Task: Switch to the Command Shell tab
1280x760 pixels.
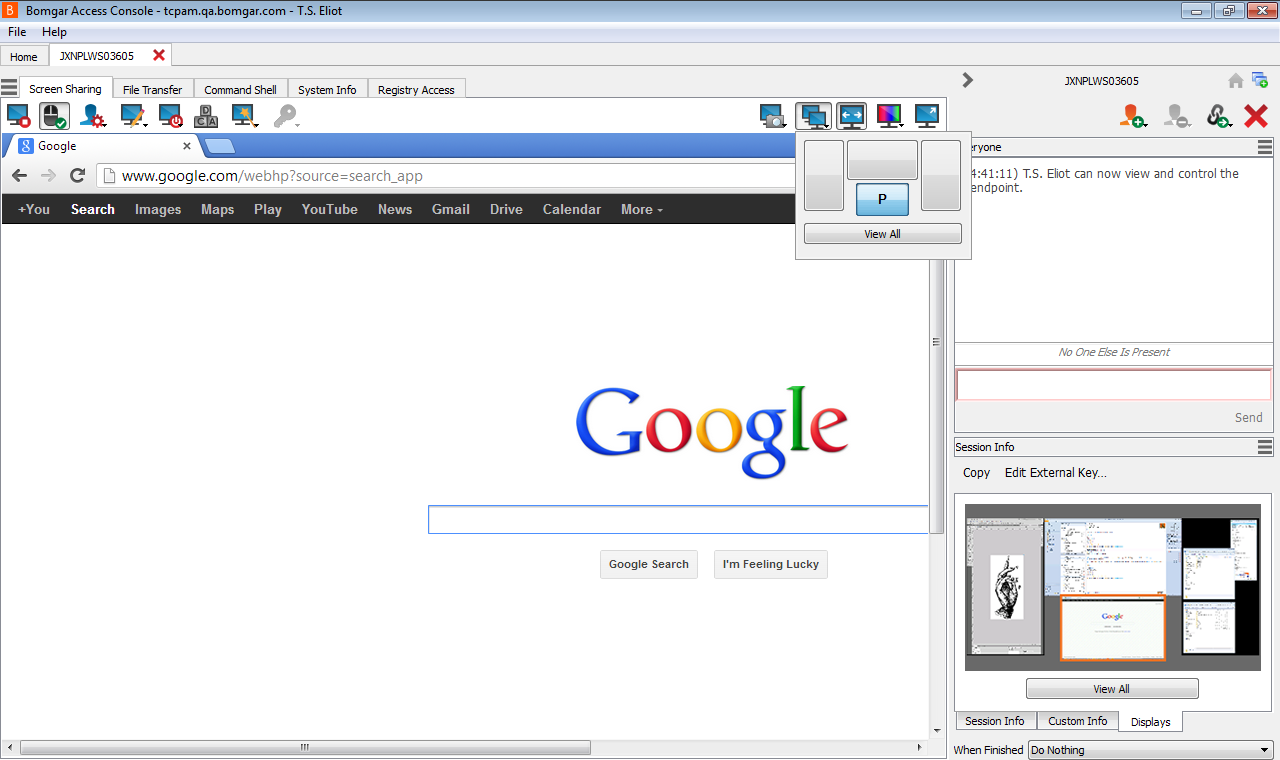Action: pyautogui.click(x=241, y=89)
